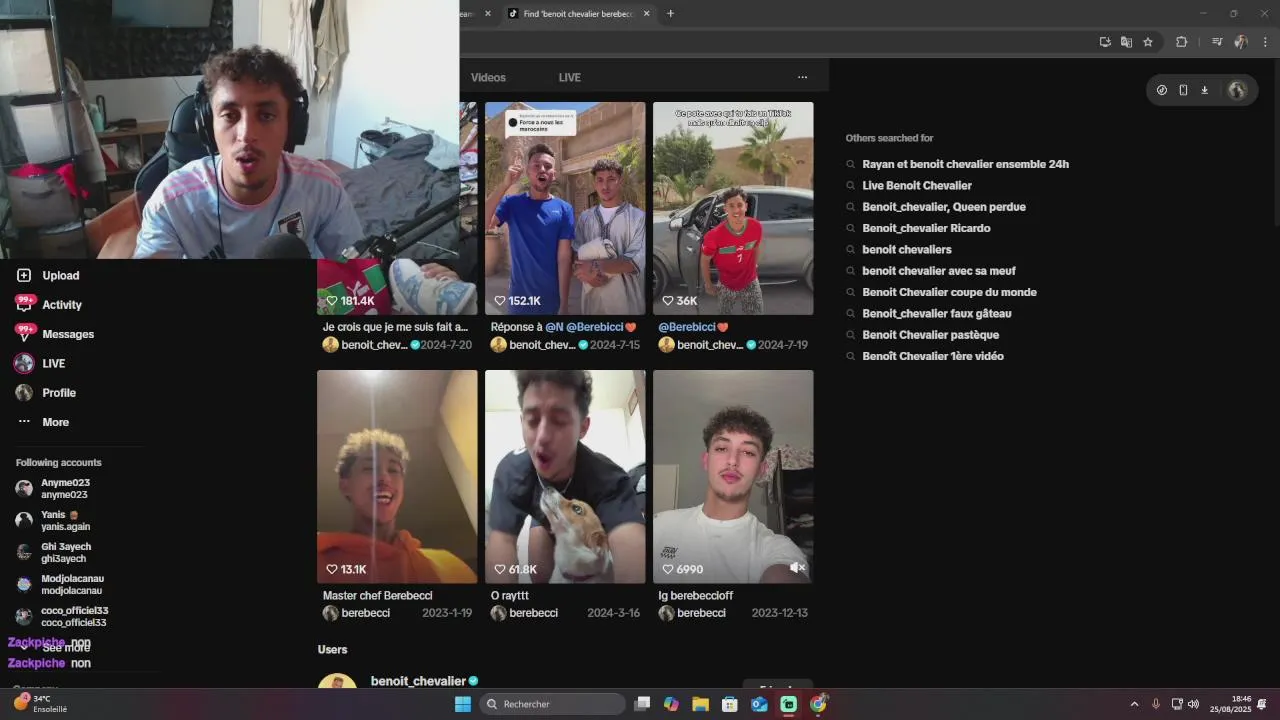Image resolution: width=1280 pixels, height=720 pixels.
Task: Open @Berebecci mention under the 36K video
Action: [686, 327]
